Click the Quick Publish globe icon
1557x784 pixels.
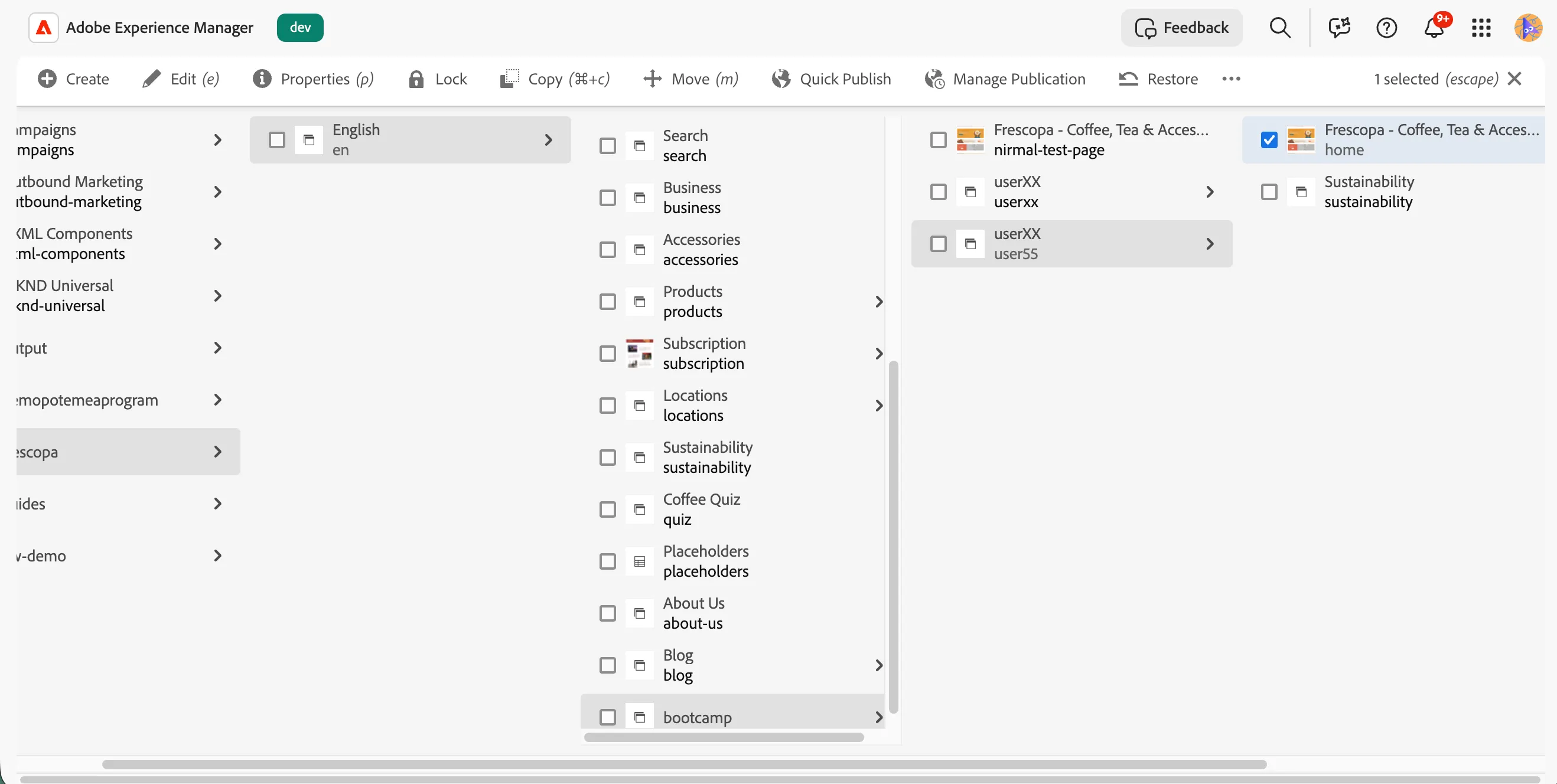[781, 79]
